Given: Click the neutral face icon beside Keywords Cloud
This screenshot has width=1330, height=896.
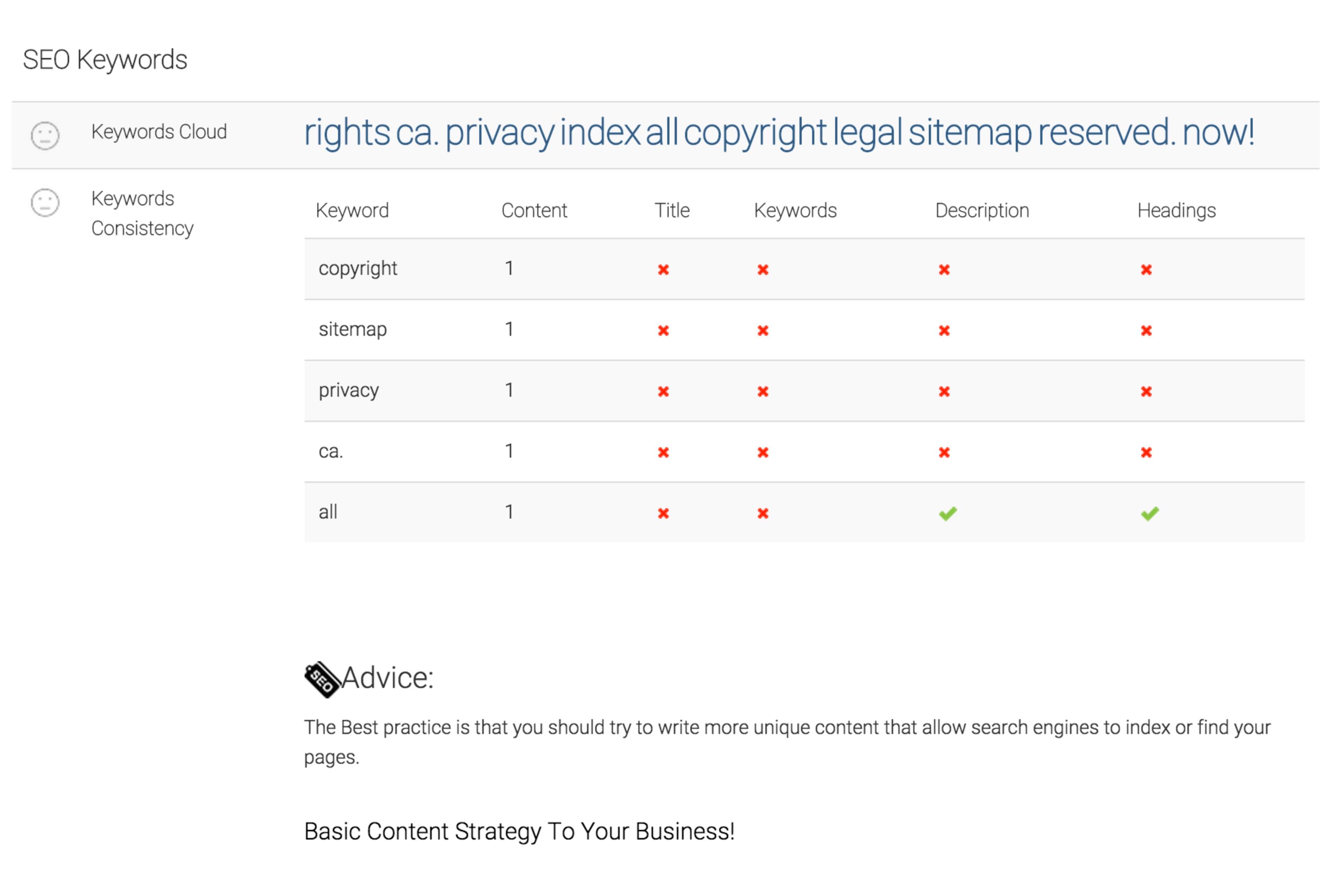Looking at the screenshot, I should [x=45, y=136].
